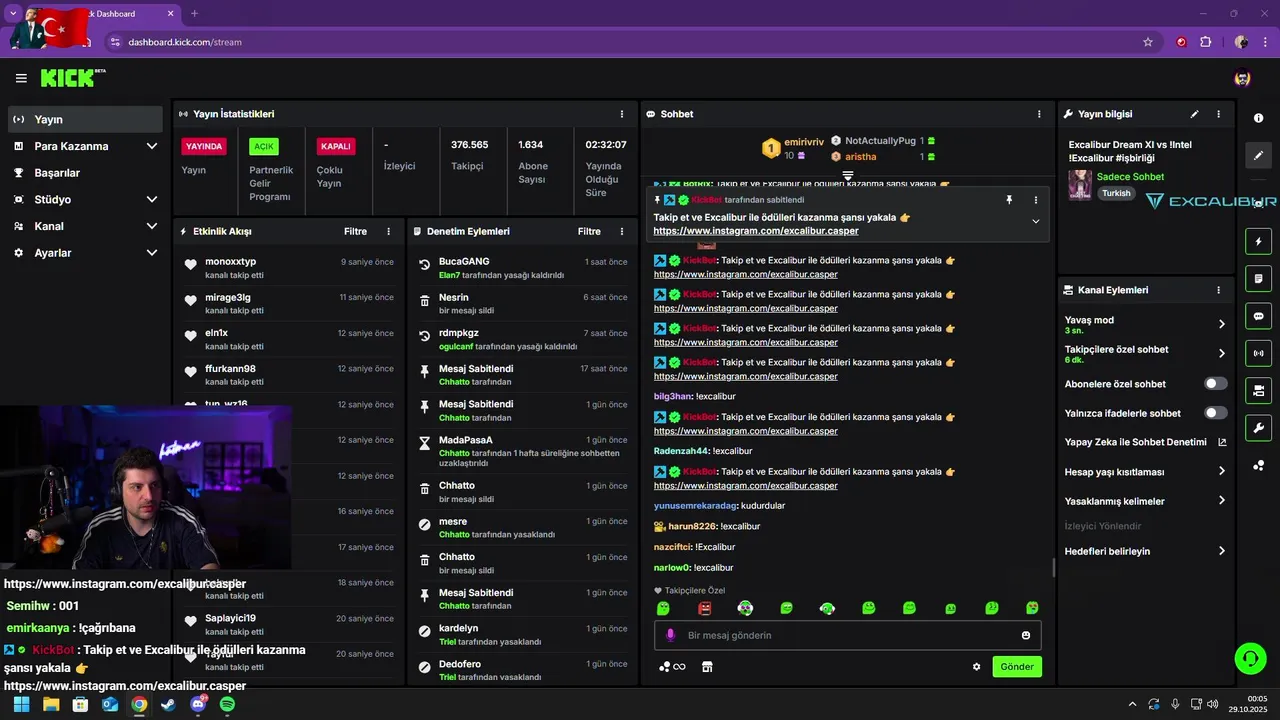Open the Windows Start menu
The height and width of the screenshot is (720, 1280).
tap(21, 705)
